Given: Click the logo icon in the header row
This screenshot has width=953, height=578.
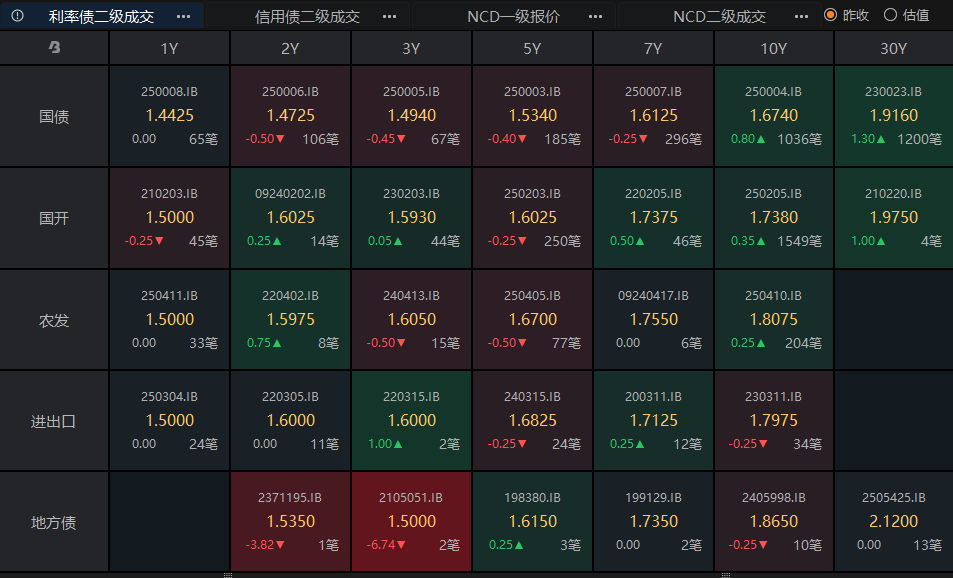Looking at the screenshot, I should [54, 48].
